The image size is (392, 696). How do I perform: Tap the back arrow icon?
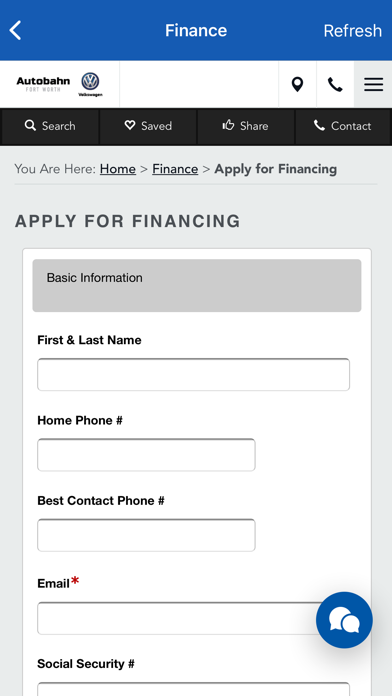click(x=15, y=31)
